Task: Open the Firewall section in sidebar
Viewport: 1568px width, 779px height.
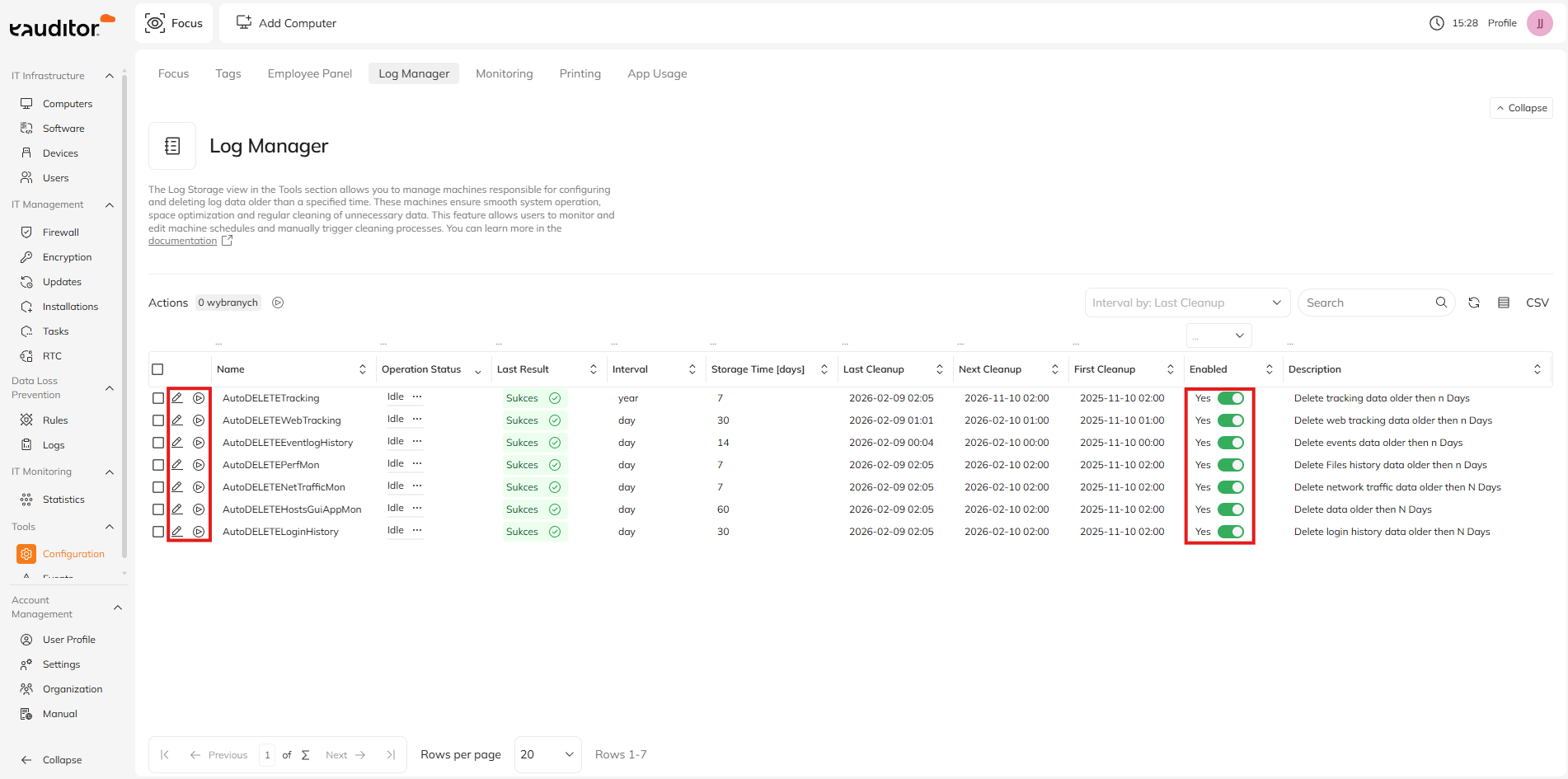Action: point(60,232)
